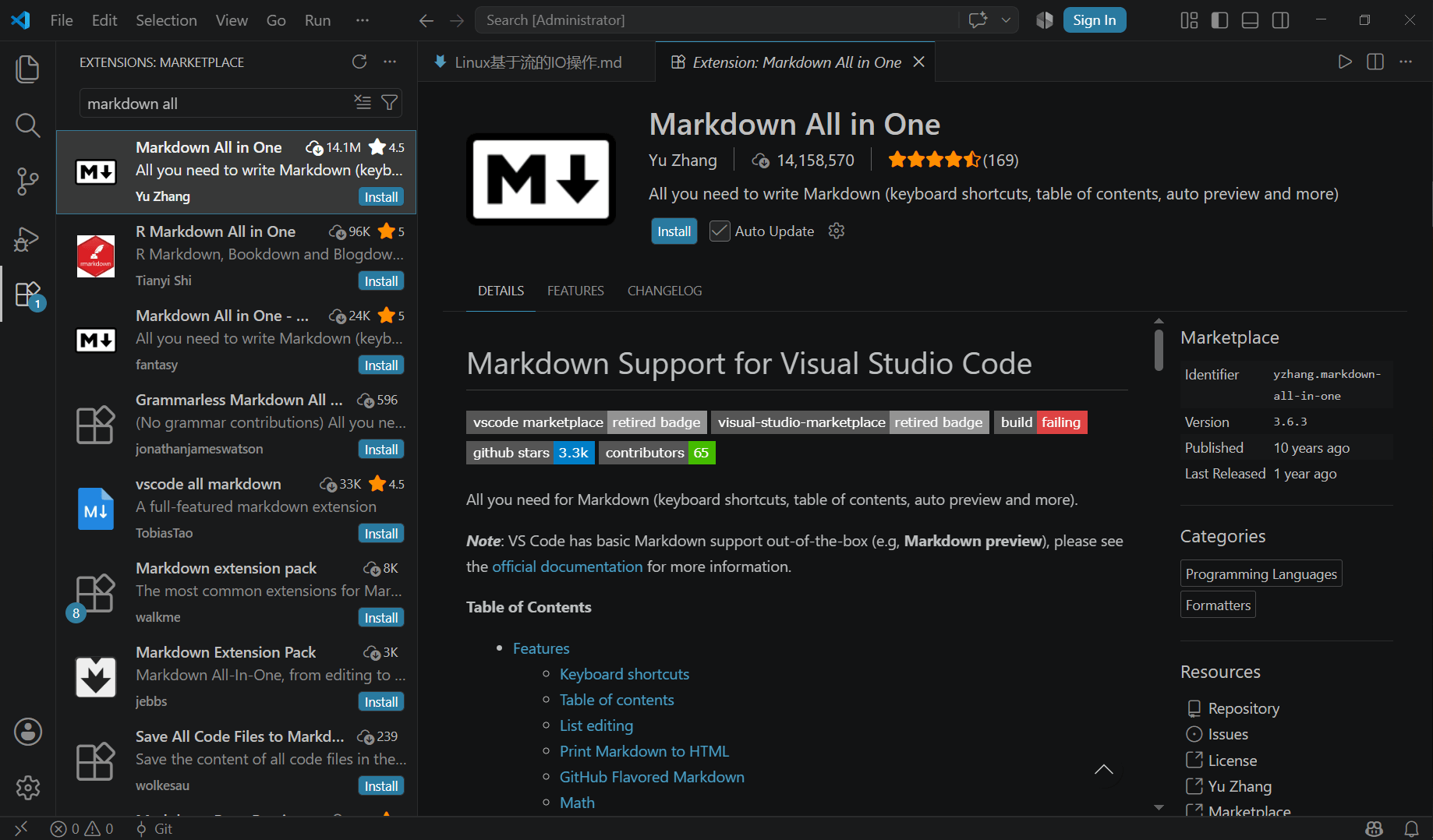Filter extensions with the funnel icon
The width and height of the screenshot is (1433, 840).
(389, 102)
